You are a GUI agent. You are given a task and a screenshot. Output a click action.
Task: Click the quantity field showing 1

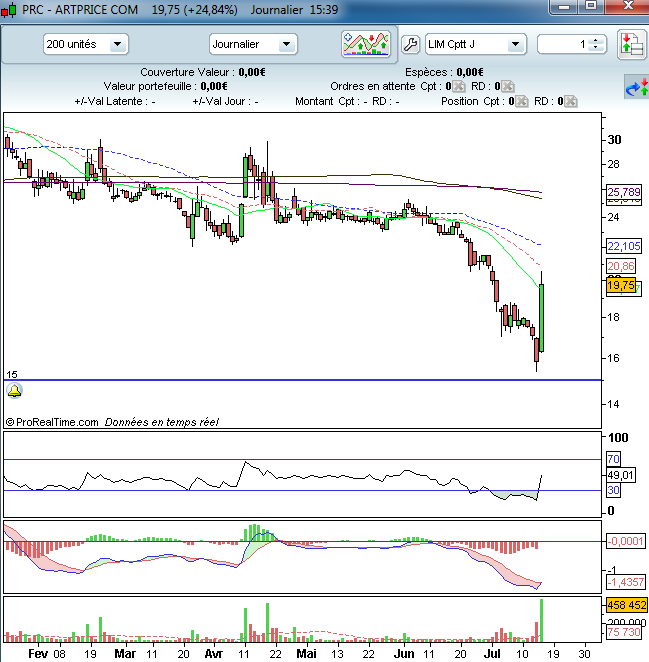563,44
